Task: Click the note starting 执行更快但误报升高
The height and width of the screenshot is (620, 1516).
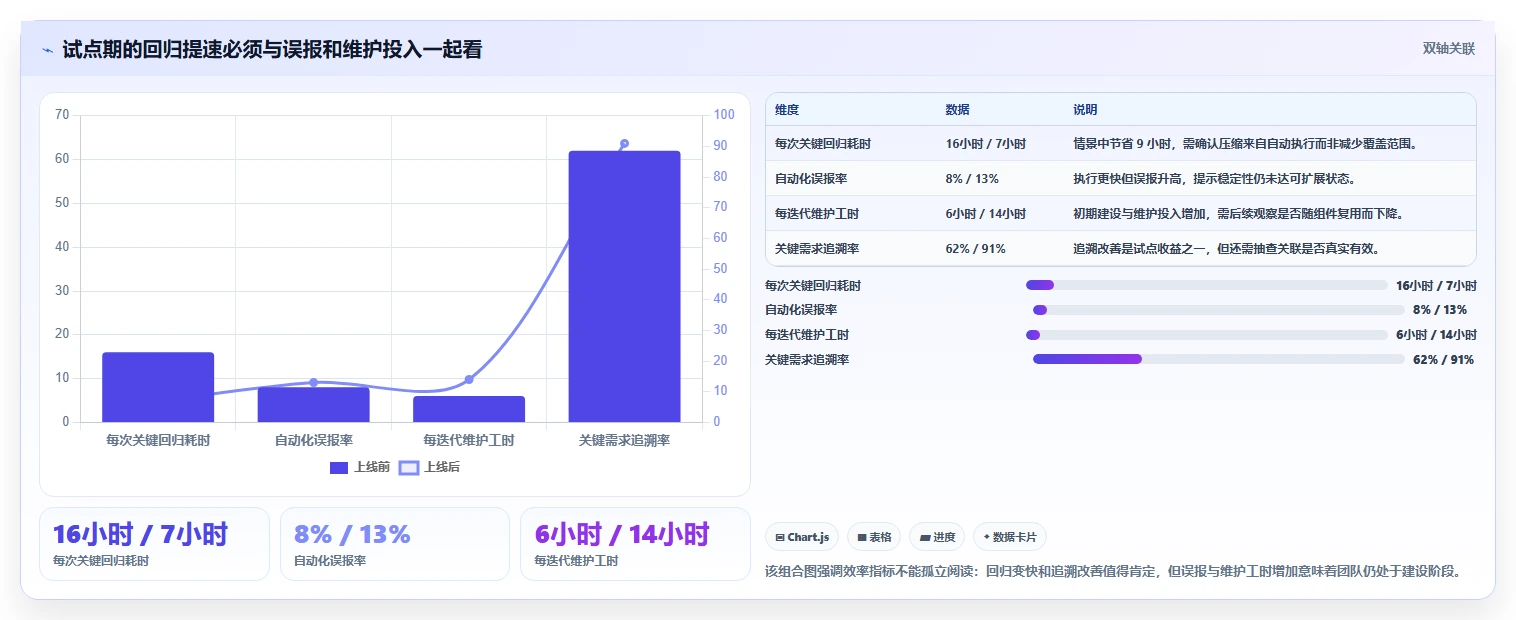Action: pyautogui.click(x=1214, y=179)
